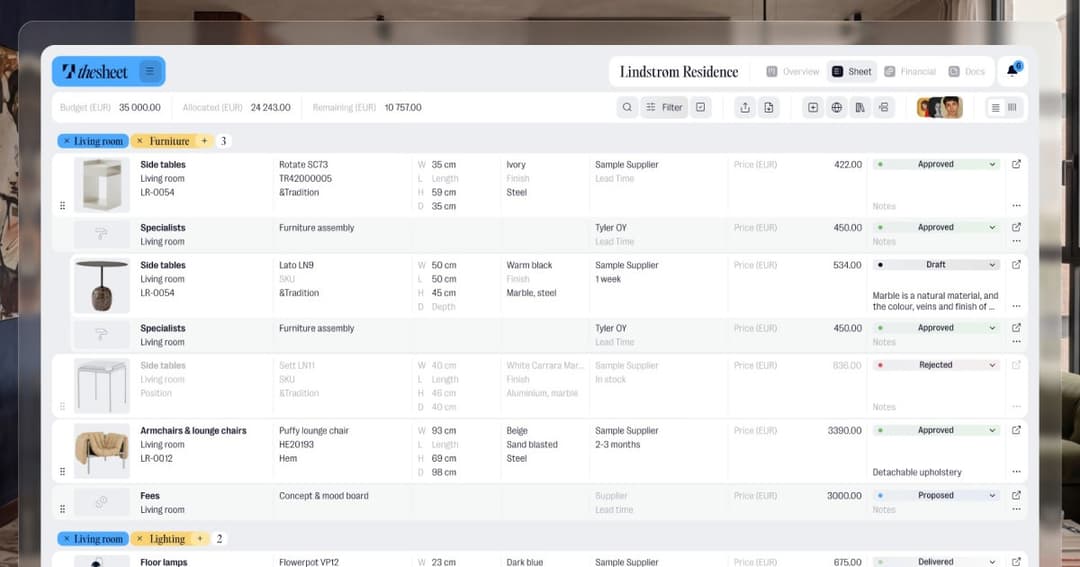Image resolution: width=1080 pixels, height=567 pixels.
Task: Click the Specialists icon under Rotate SC73
Action: [x=101, y=234]
